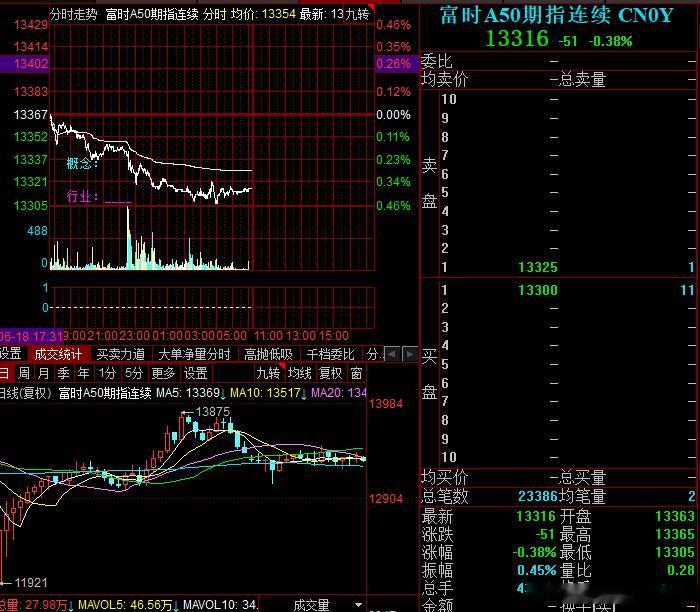Click the 总笔数 value 23386
This screenshot has height=612, width=700.
coord(538,496)
